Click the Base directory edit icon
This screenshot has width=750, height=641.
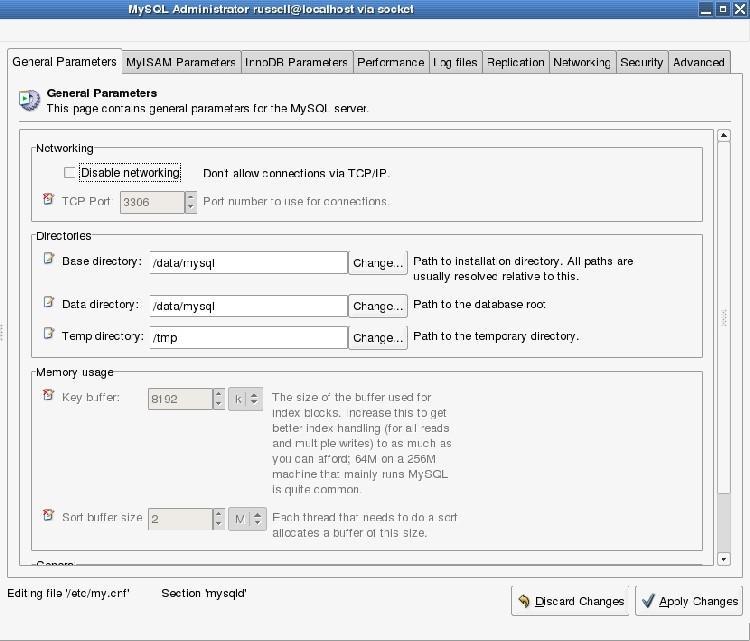(x=48, y=259)
